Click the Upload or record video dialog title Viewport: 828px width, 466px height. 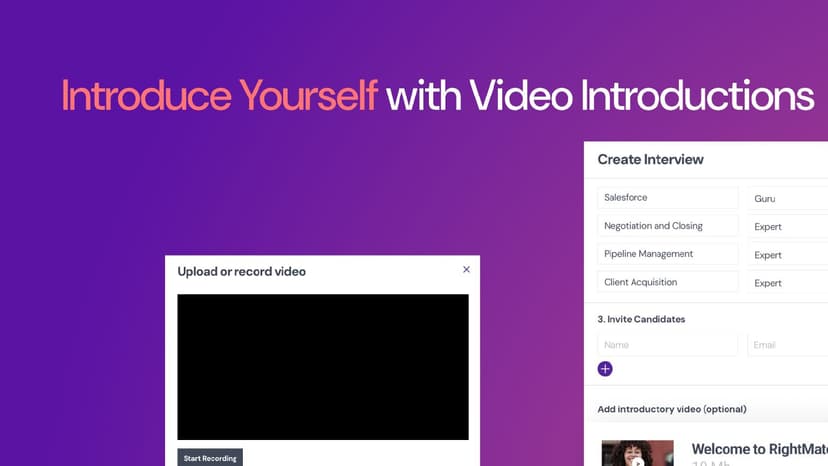242,271
